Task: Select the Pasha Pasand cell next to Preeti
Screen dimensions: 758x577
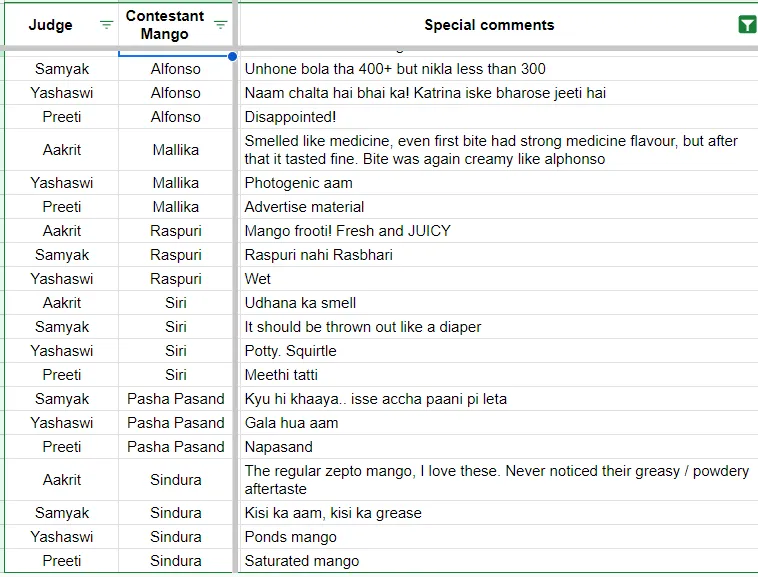Action: click(x=175, y=447)
